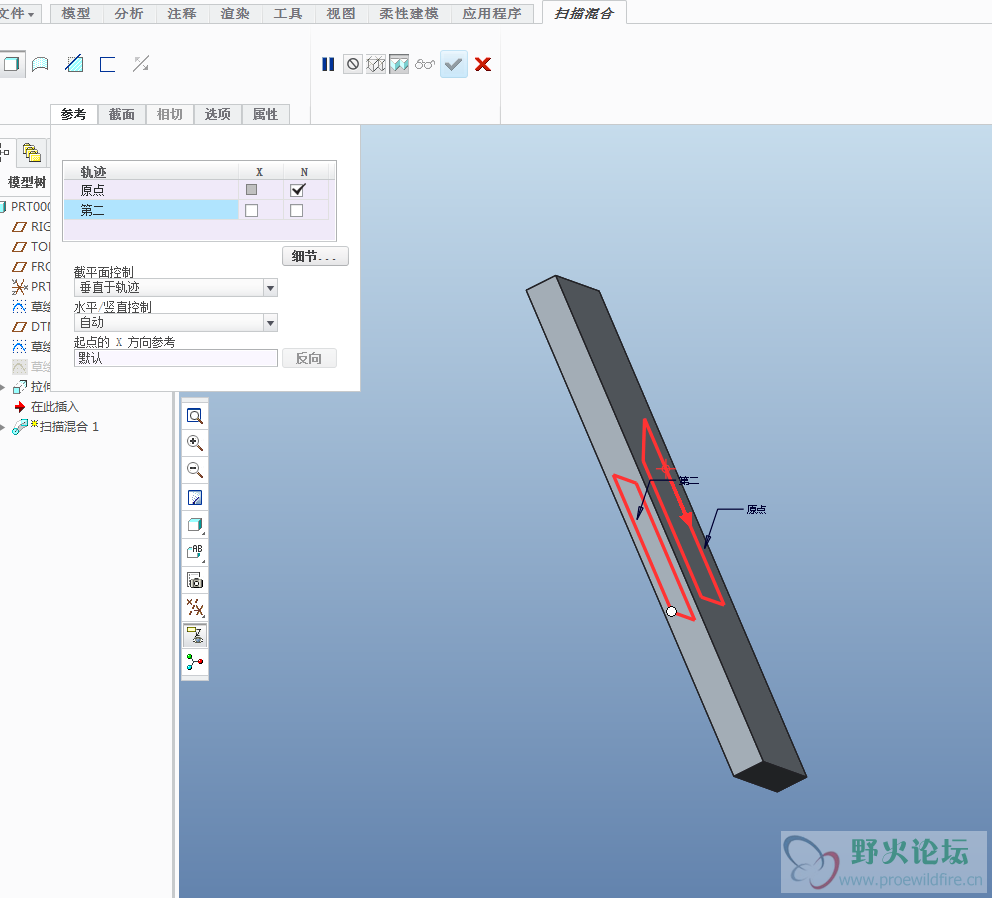Toggle N checkbox for 第二 trajectory

[x=296, y=210]
